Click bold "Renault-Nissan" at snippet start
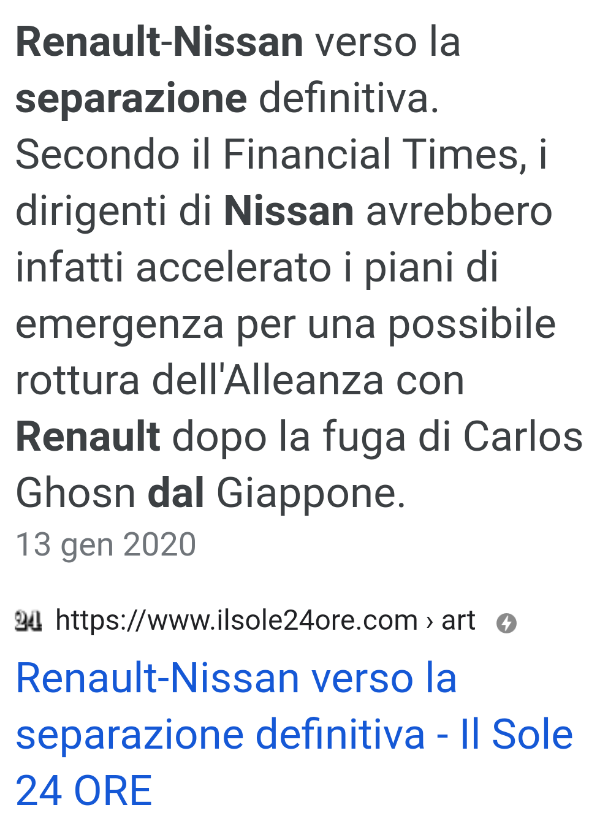Viewport: 600px width, 821px height. [159, 42]
